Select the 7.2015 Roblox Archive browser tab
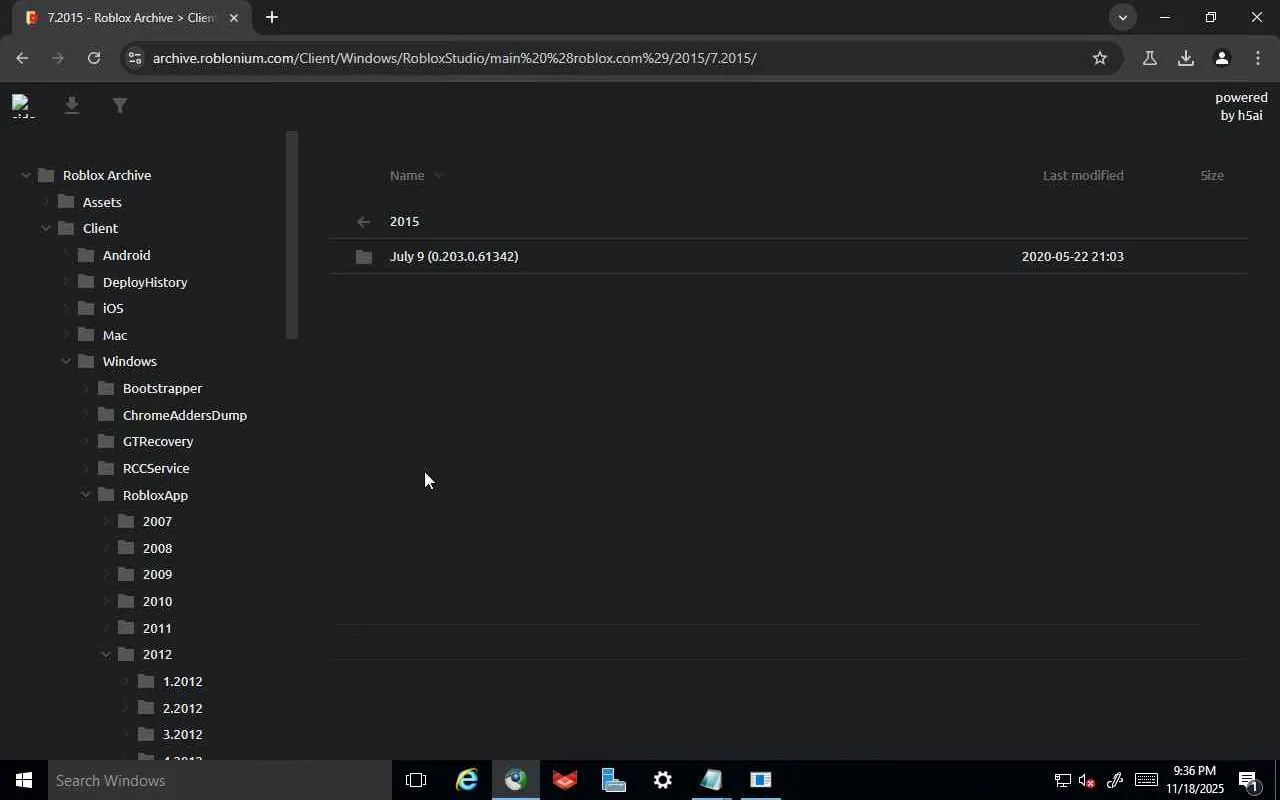The height and width of the screenshot is (800, 1280). 130,18
